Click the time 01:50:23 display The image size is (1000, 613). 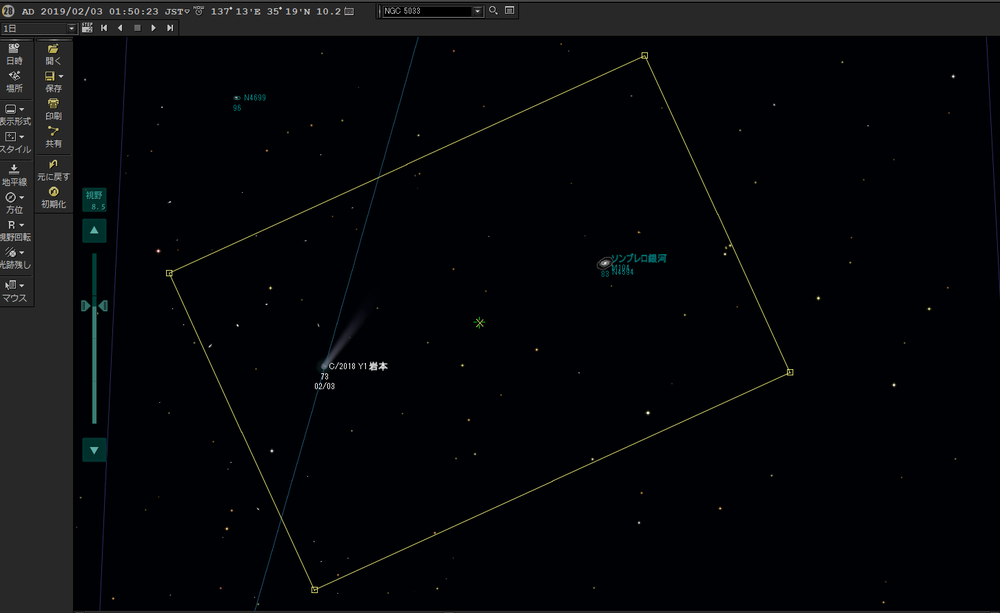133,11
